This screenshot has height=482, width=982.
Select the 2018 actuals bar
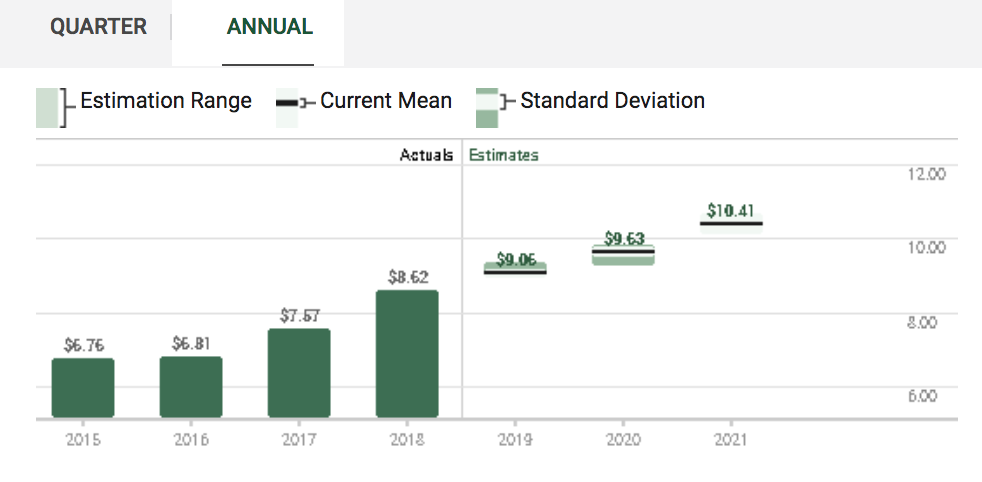(407, 354)
